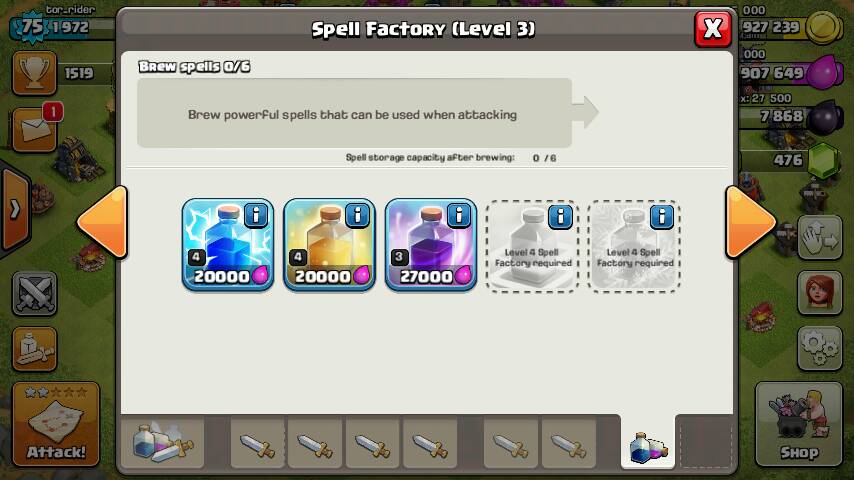The height and width of the screenshot is (480, 854).
Task: Select the first barracks sword tab
Action: pos(258,443)
